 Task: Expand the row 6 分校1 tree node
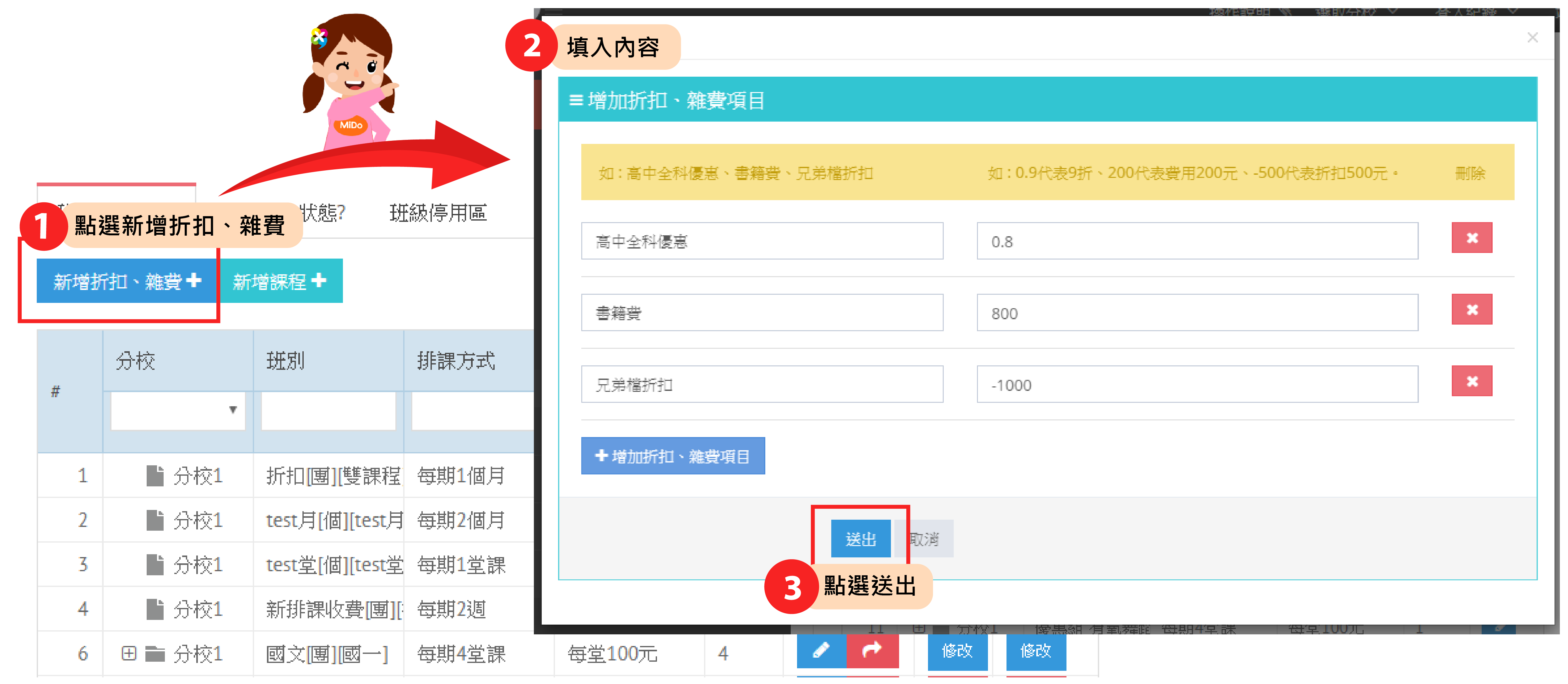point(128,654)
